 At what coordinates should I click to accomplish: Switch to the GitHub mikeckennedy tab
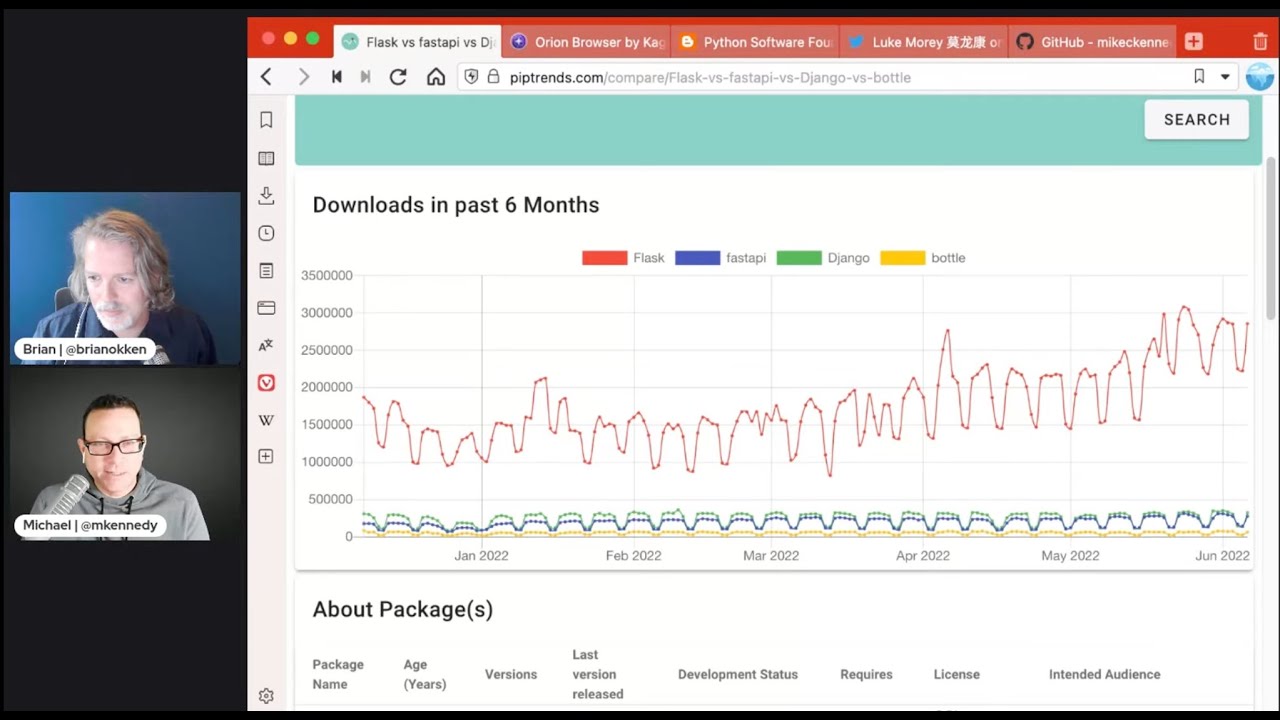point(1093,42)
